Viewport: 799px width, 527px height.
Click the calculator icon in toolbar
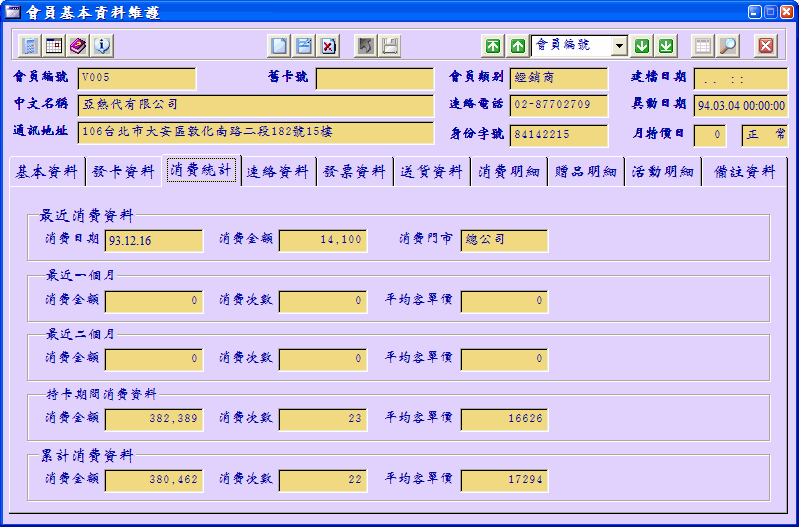click(x=30, y=46)
